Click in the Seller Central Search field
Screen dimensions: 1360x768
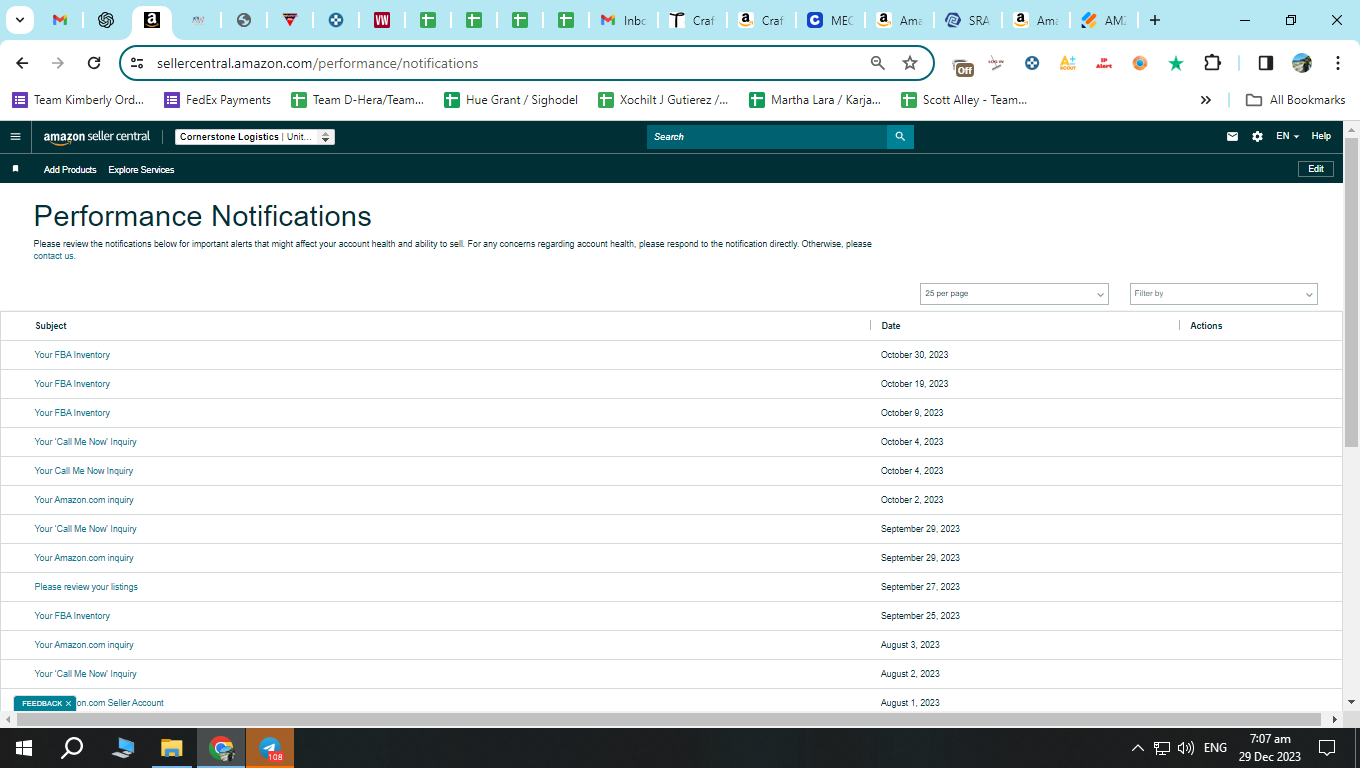tap(767, 137)
